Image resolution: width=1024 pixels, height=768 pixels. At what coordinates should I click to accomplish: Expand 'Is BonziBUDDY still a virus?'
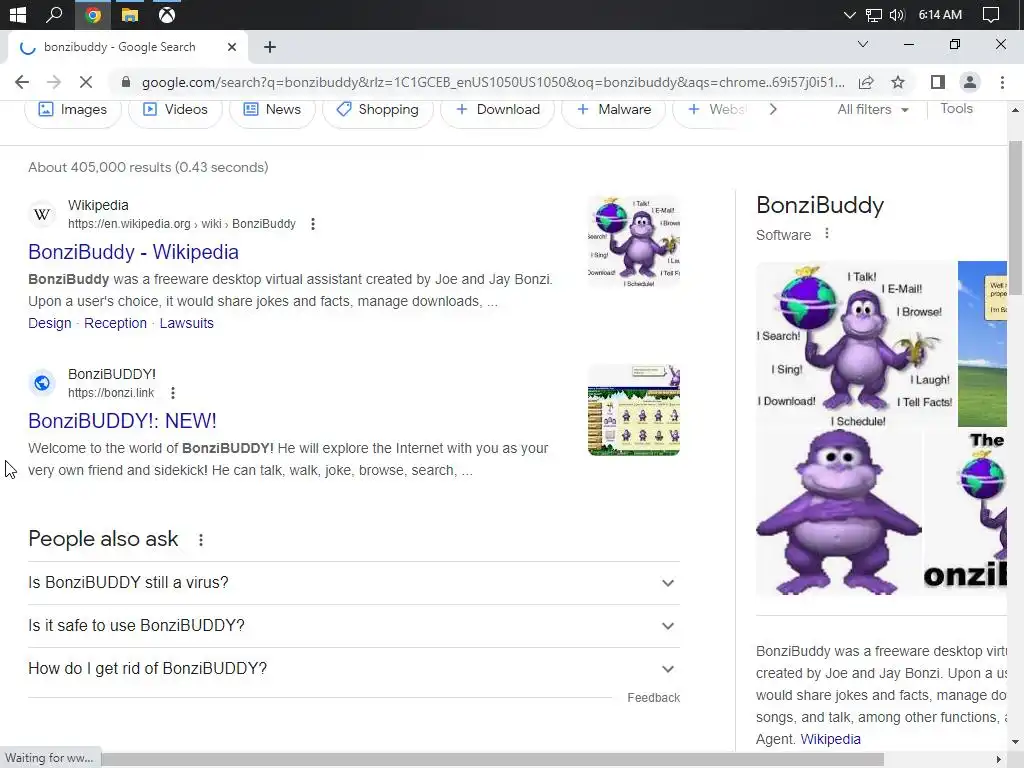point(354,583)
